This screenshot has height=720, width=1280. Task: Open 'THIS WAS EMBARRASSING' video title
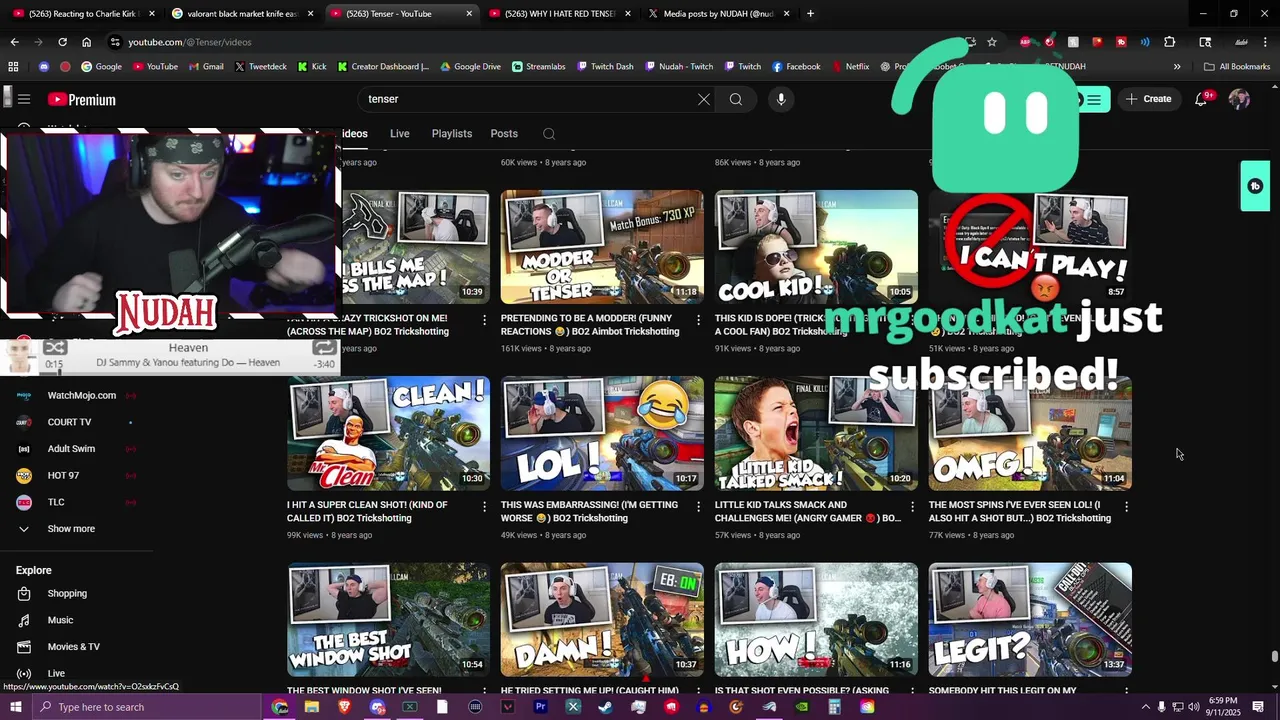589,512
